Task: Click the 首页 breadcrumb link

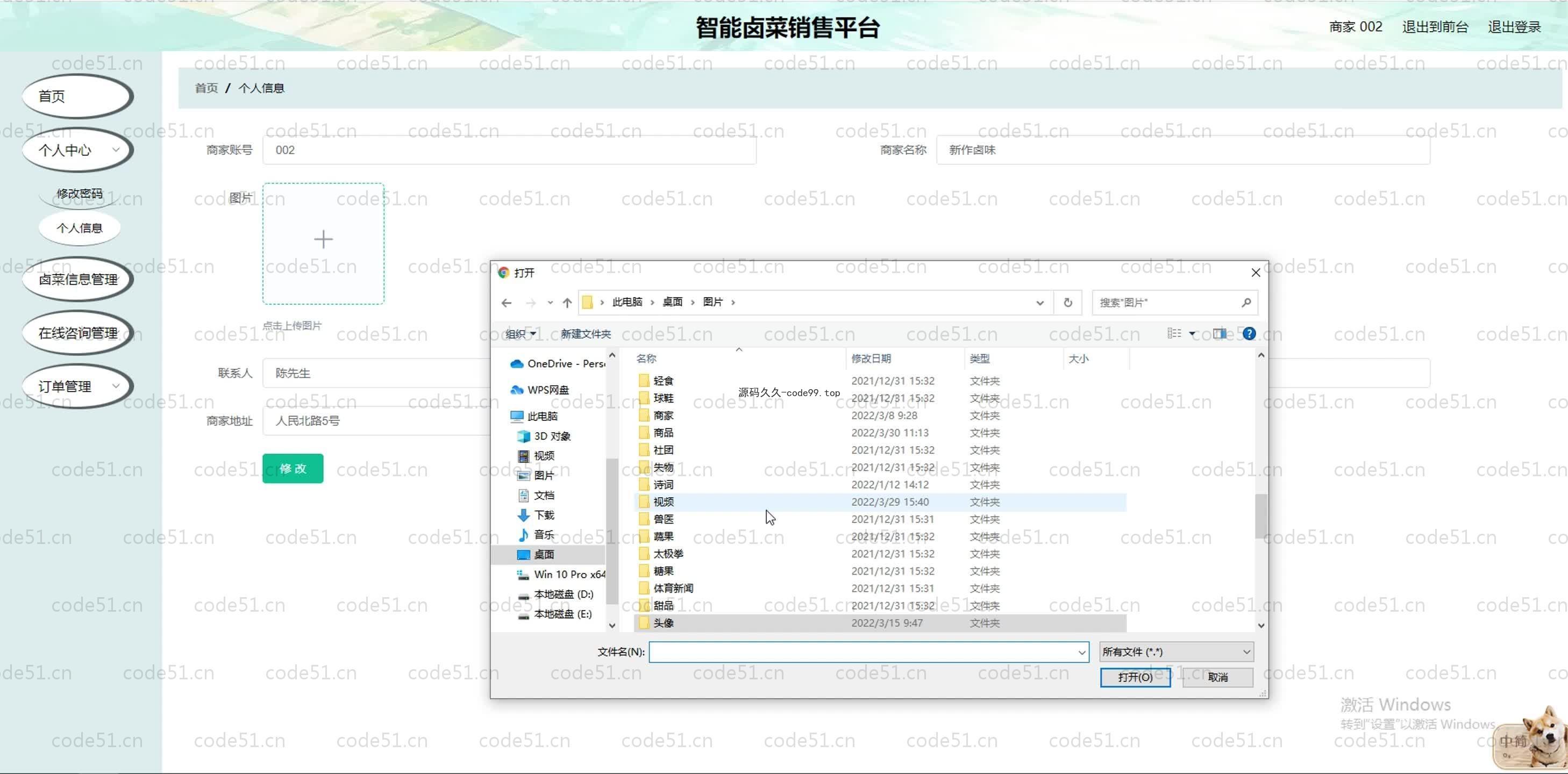Action: click(x=206, y=88)
